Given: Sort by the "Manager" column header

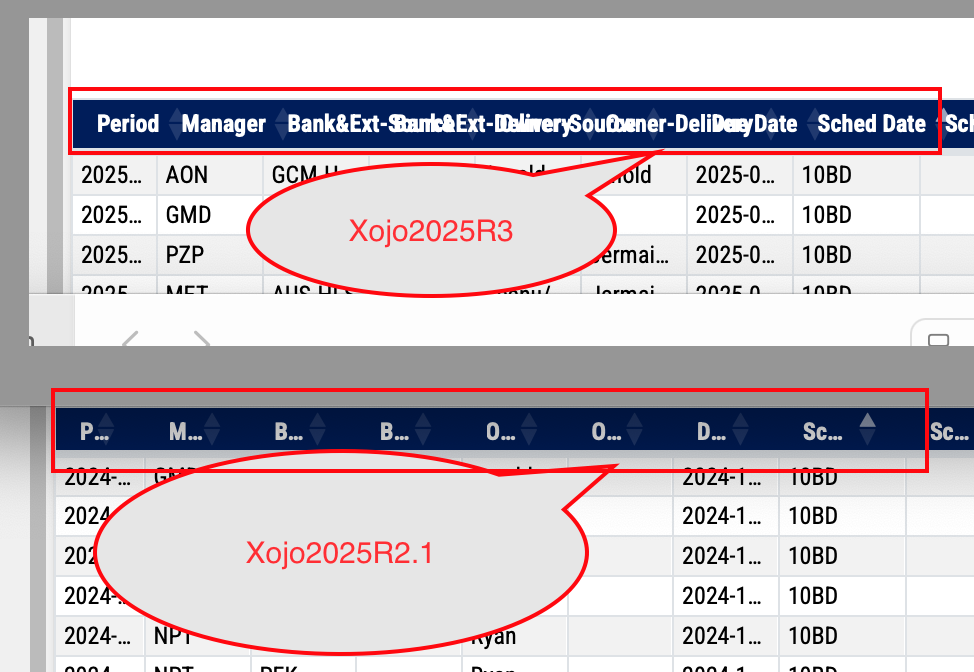Looking at the screenshot, I should pyautogui.click(x=224, y=124).
